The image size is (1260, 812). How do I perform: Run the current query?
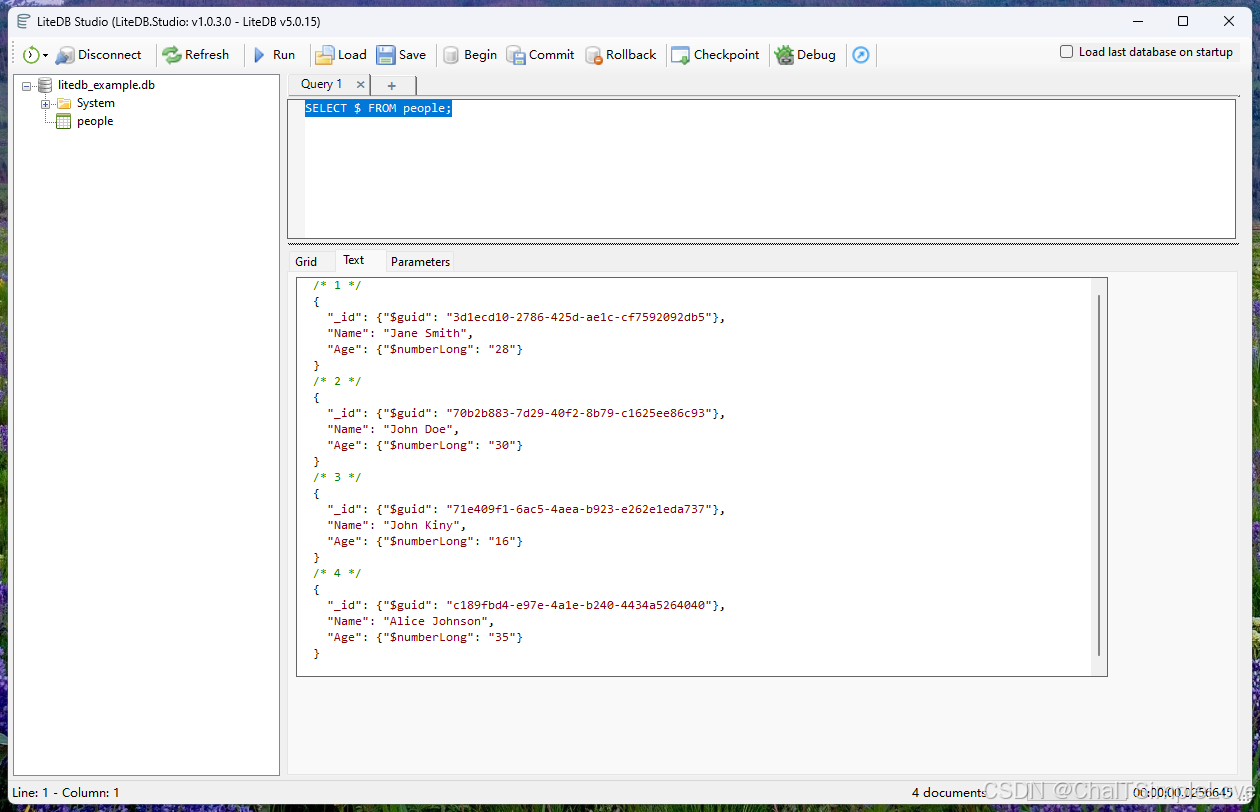coord(273,55)
